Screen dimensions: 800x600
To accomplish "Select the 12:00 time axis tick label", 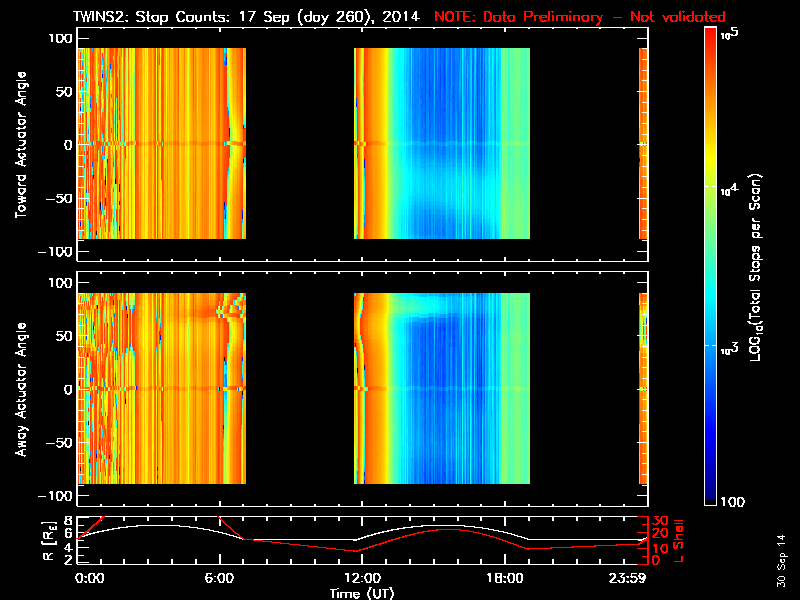I will [361, 577].
